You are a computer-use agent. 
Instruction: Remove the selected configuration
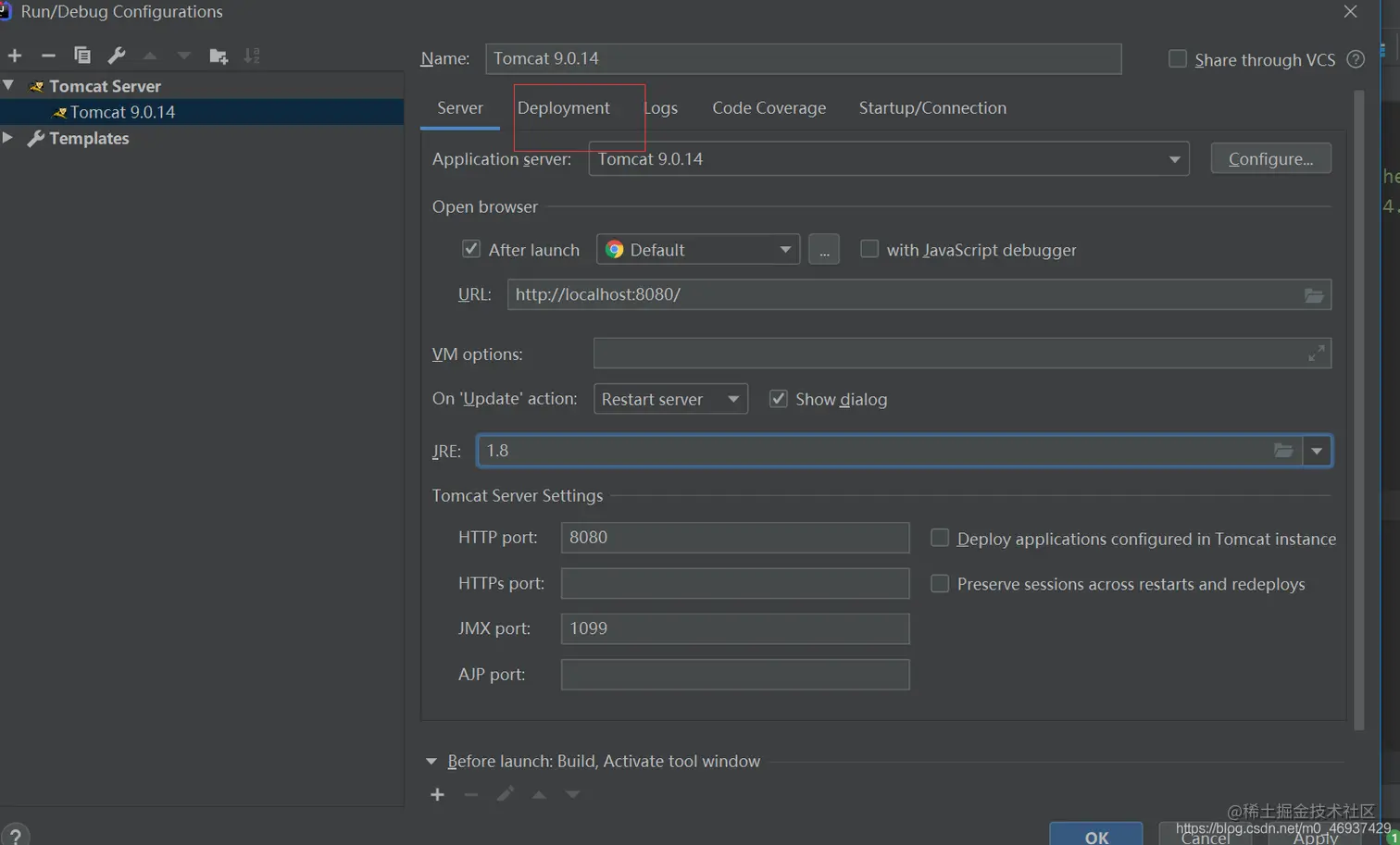48,56
